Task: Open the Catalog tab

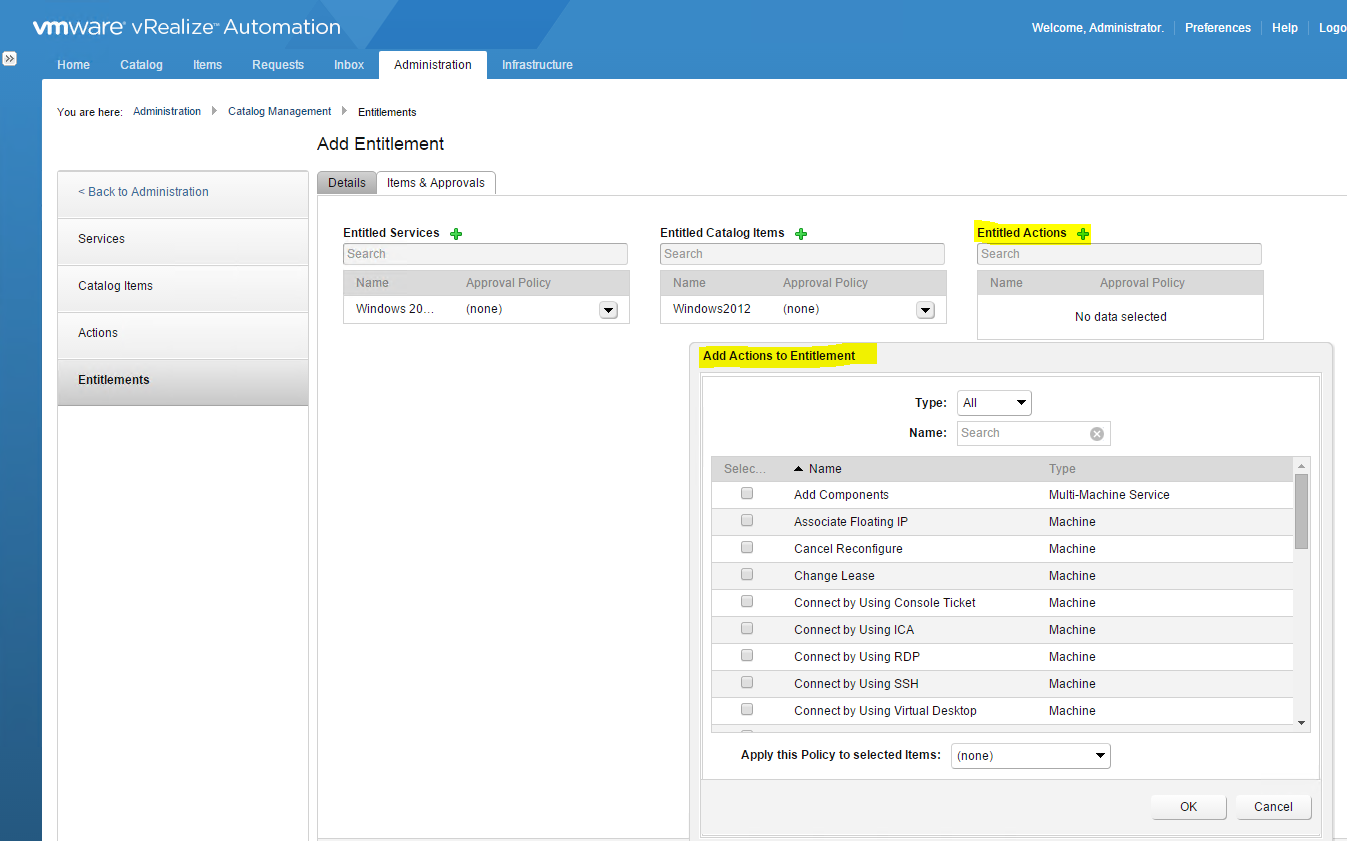Action: point(141,65)
